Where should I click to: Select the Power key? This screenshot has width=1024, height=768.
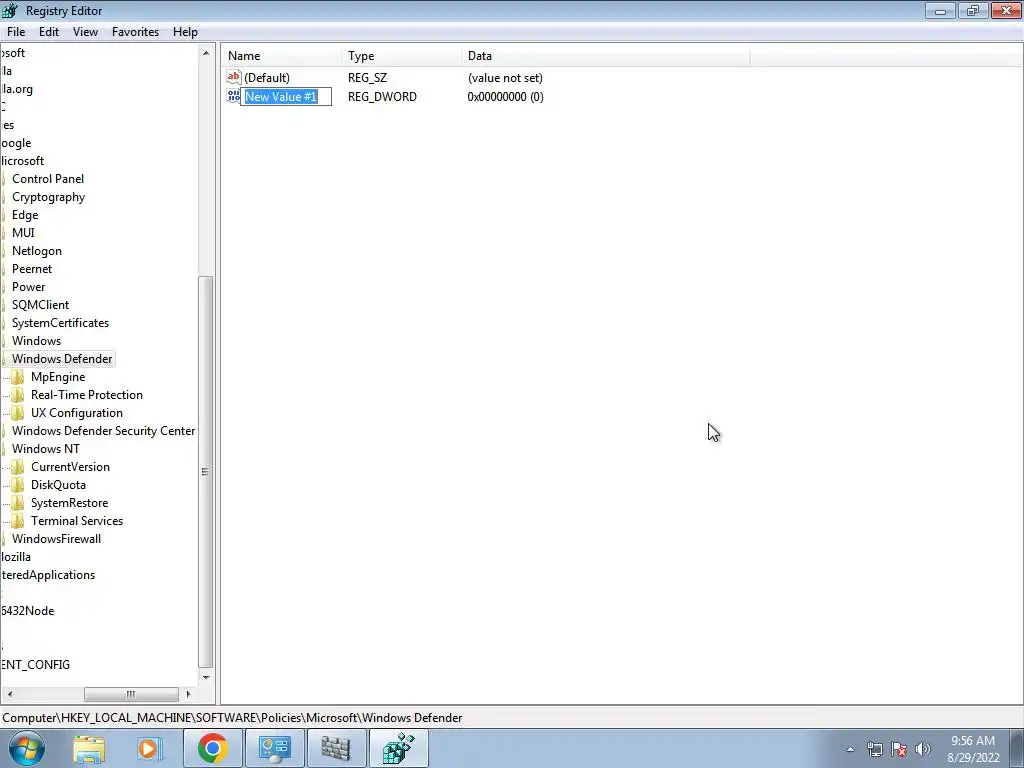(29, 287)
